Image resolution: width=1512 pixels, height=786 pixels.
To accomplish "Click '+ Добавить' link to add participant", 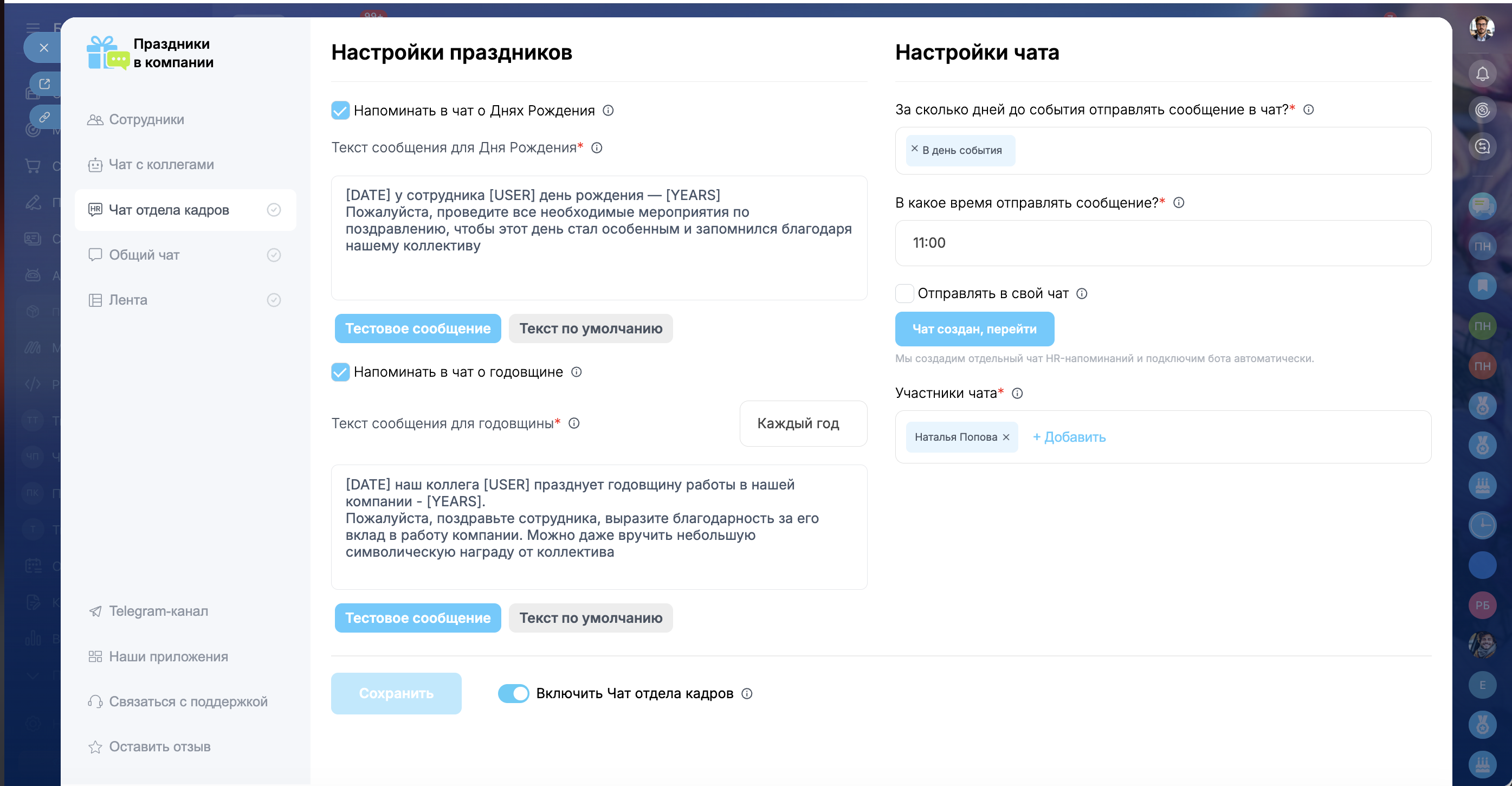I will coord(1069,437).
